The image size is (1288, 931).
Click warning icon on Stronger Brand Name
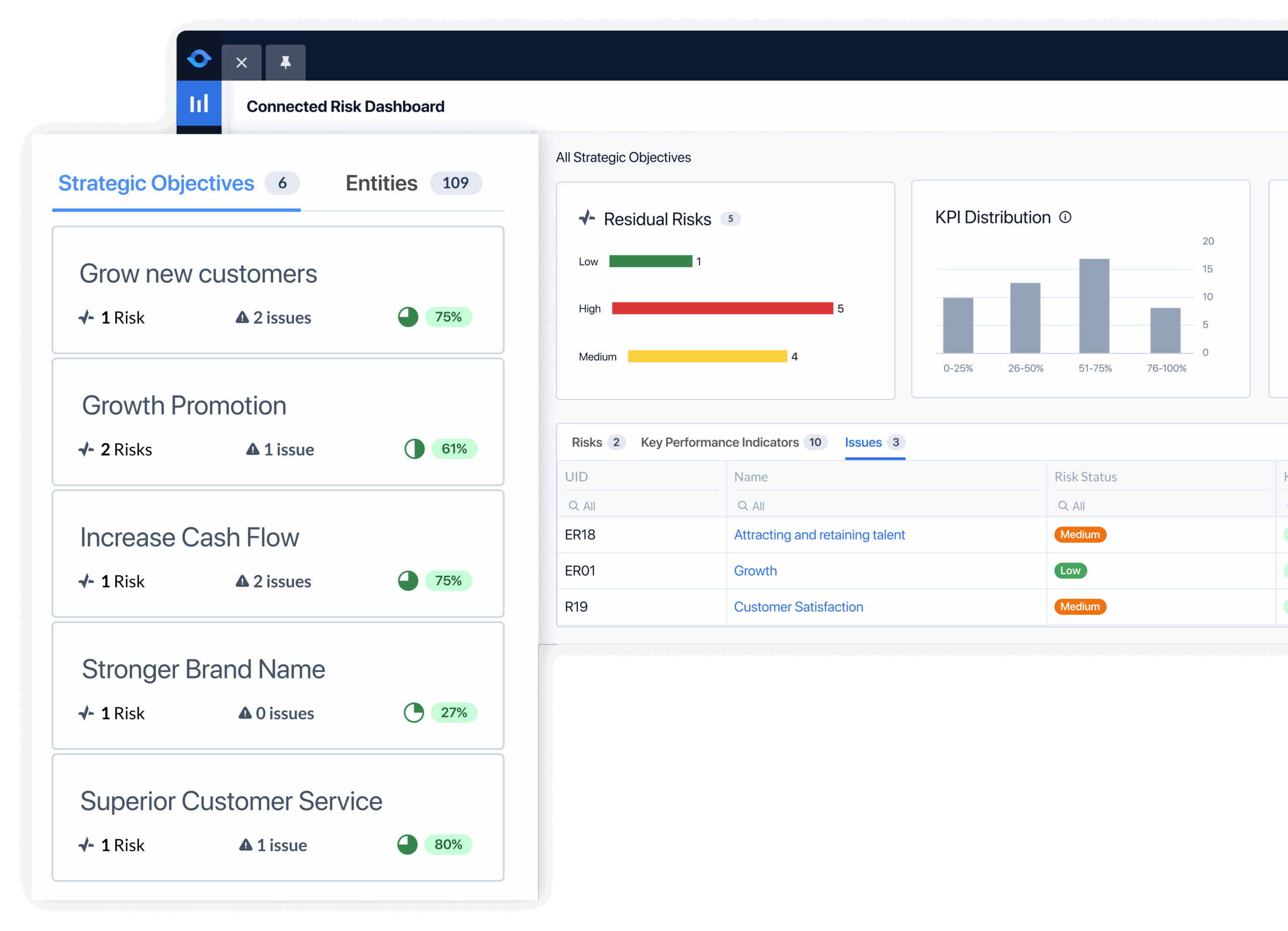point(245,713)
